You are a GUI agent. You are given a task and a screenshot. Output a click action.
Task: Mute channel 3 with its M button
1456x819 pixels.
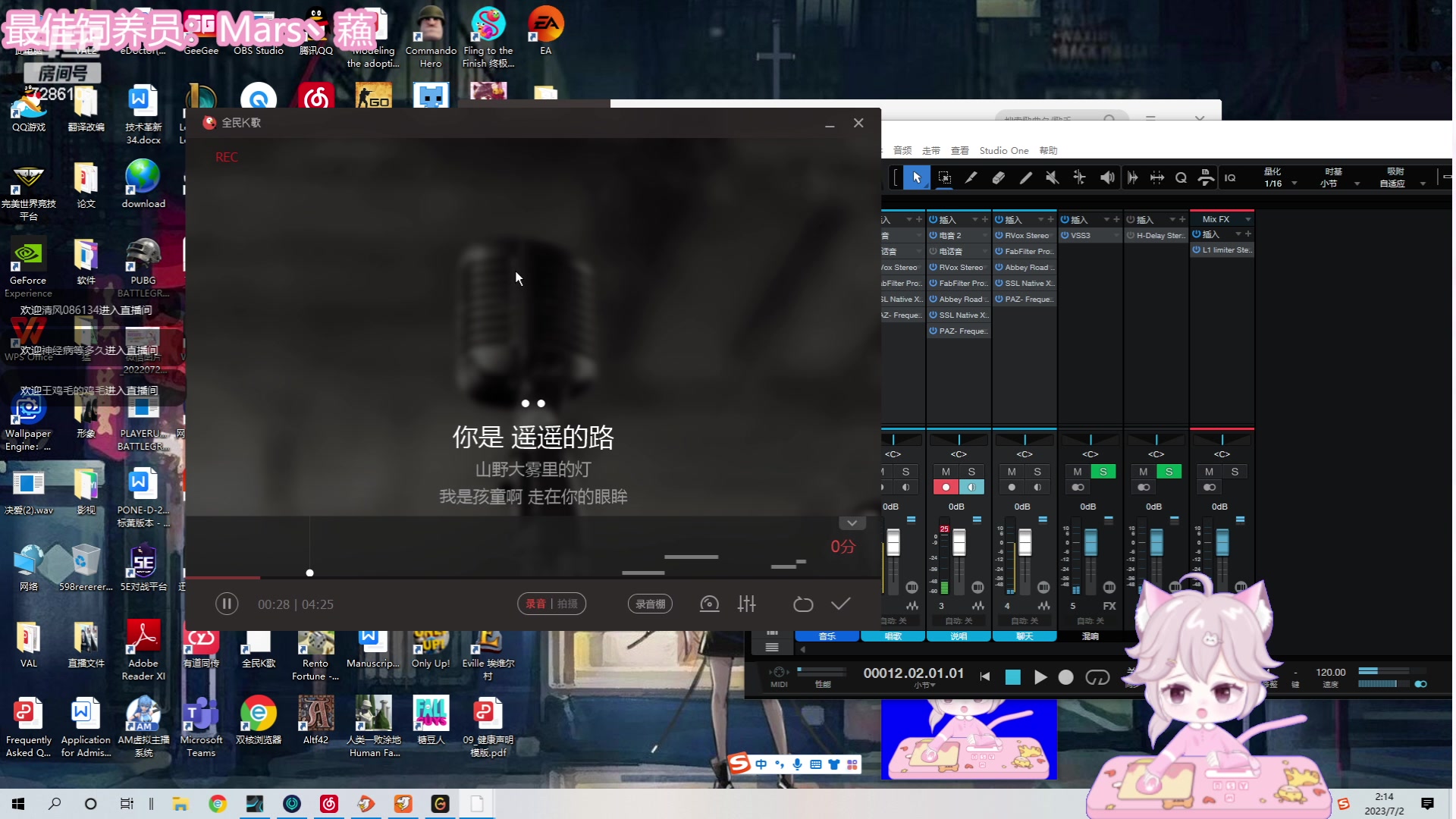pyautogui.click(x=946, y=471)
